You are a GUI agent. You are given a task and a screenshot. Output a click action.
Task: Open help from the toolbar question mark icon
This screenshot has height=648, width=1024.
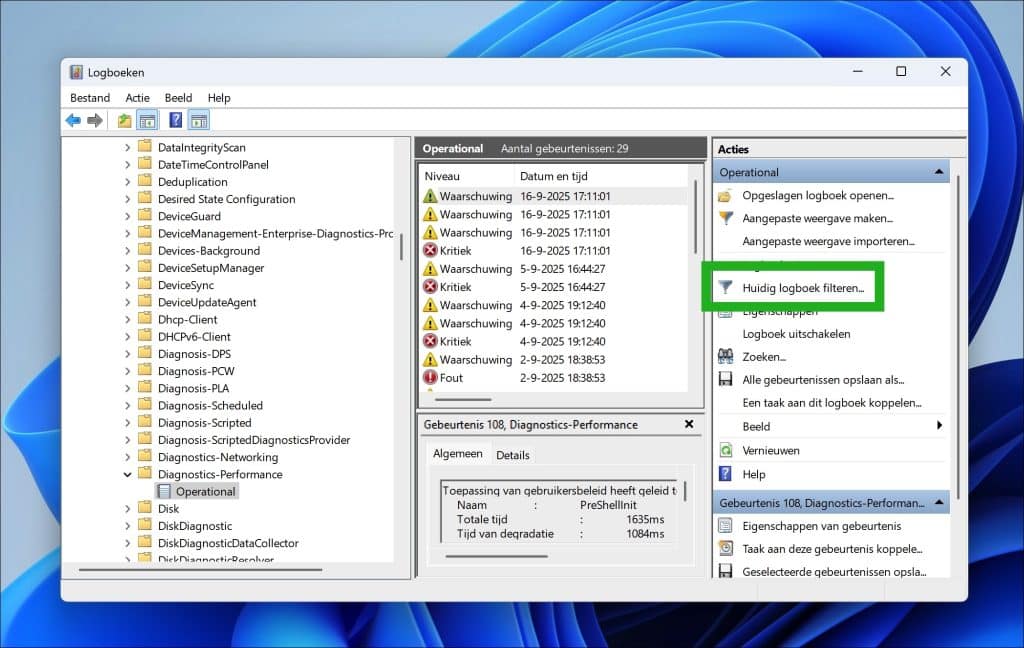click(176, 120)
